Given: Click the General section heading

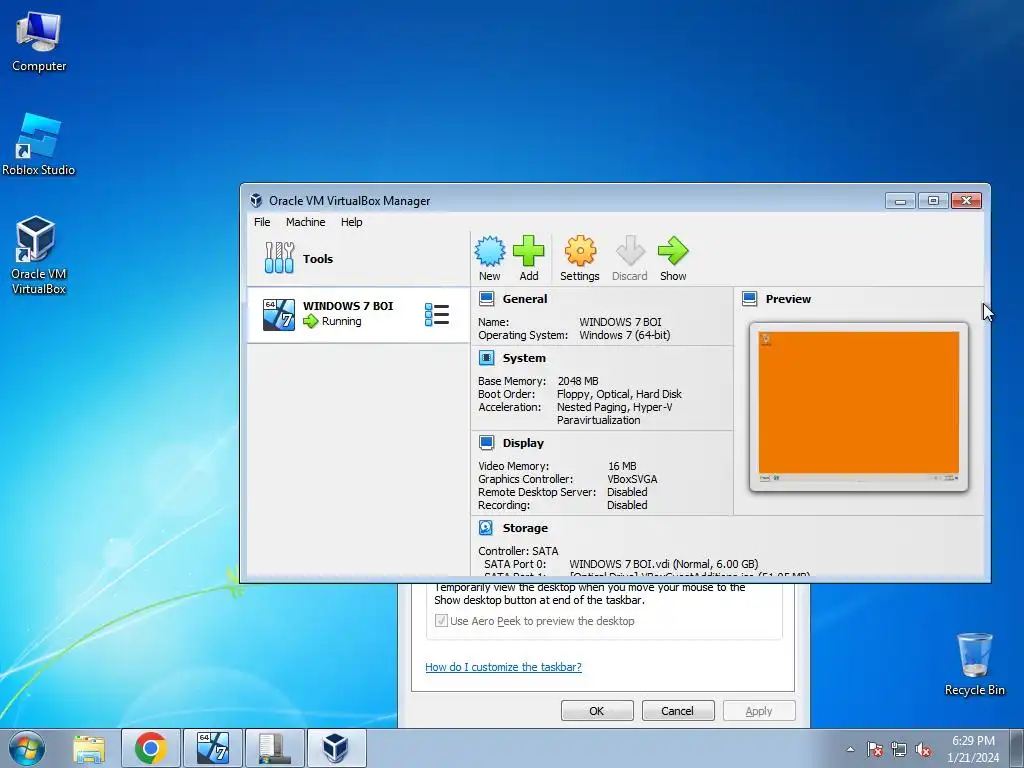Looking at the screenshot, I should click(525, 299).
